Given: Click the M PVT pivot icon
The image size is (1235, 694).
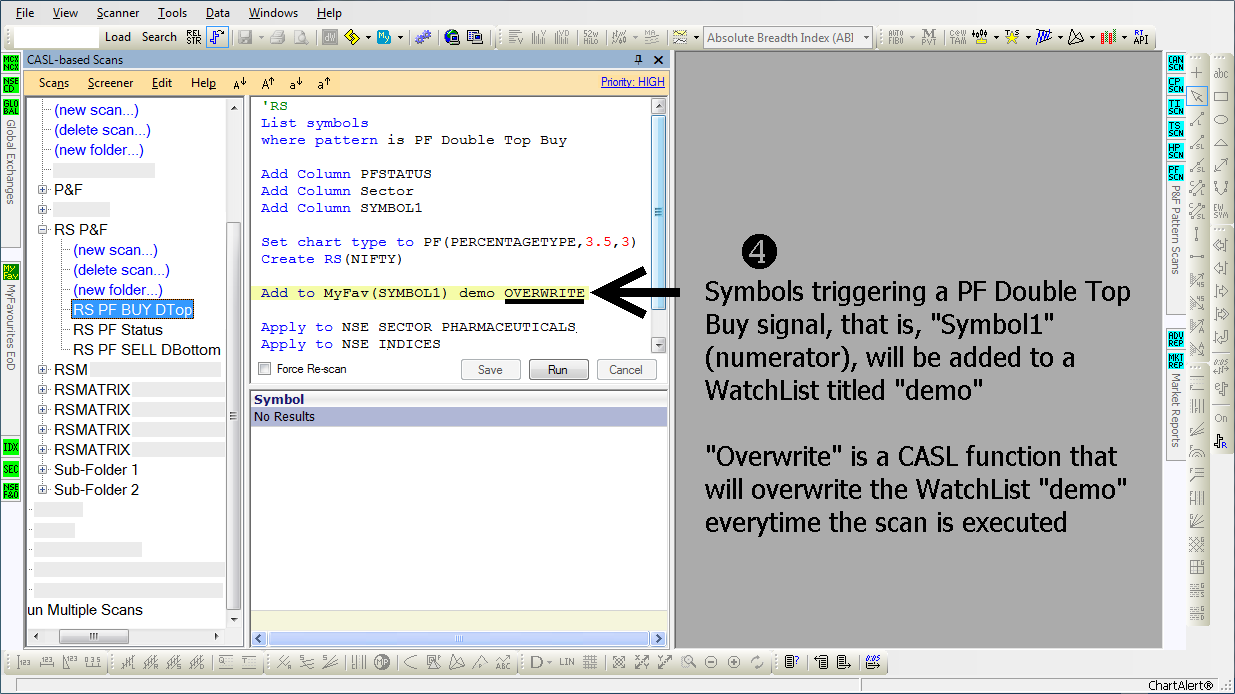Looking at the screenshot, I should 929,37.
